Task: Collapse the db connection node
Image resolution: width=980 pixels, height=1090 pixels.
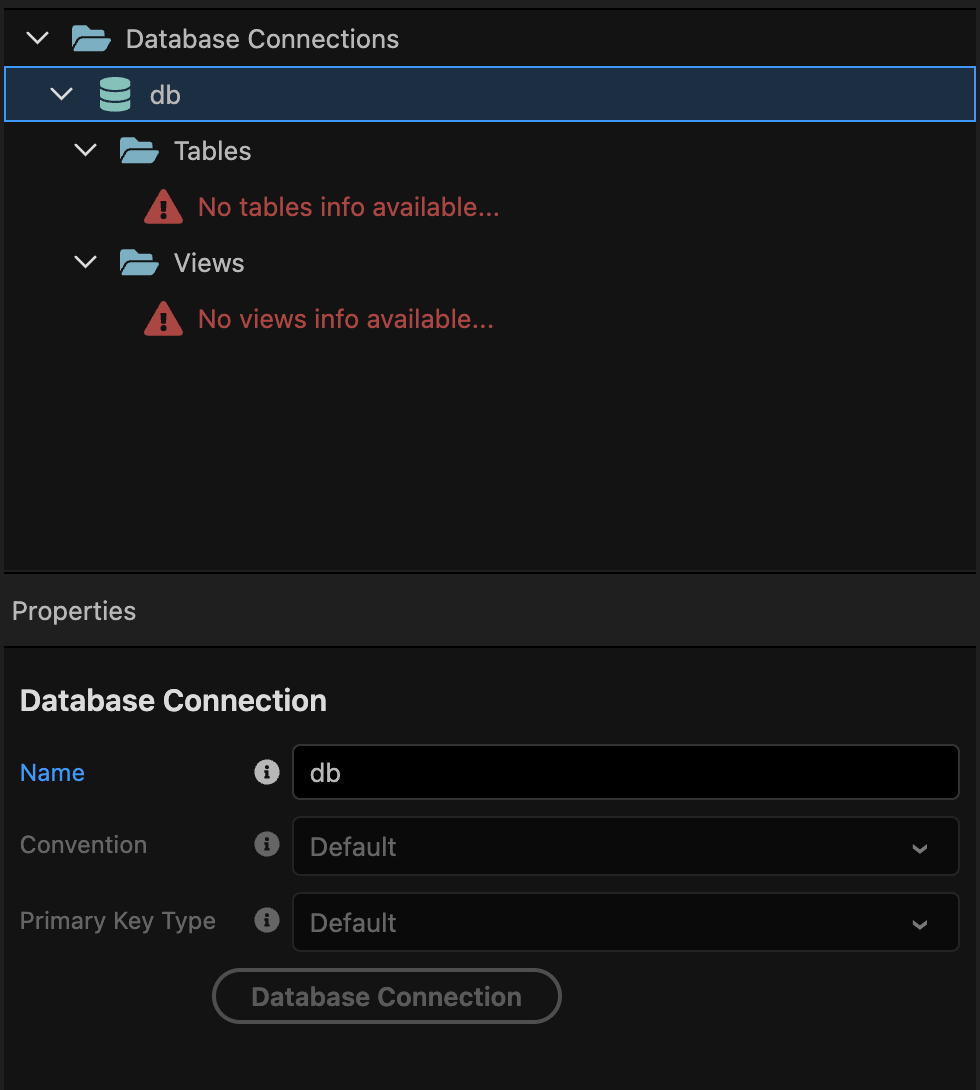Action: tap(62, 95)
